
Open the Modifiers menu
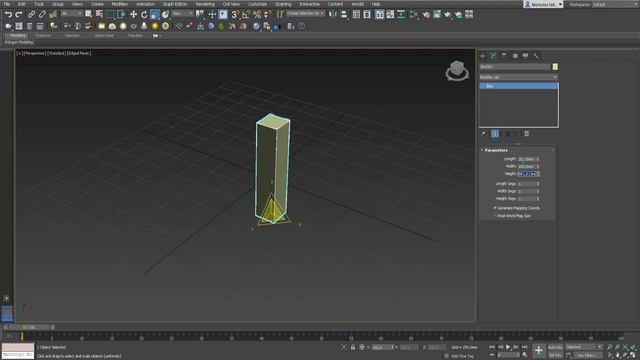tap(120, 4)
